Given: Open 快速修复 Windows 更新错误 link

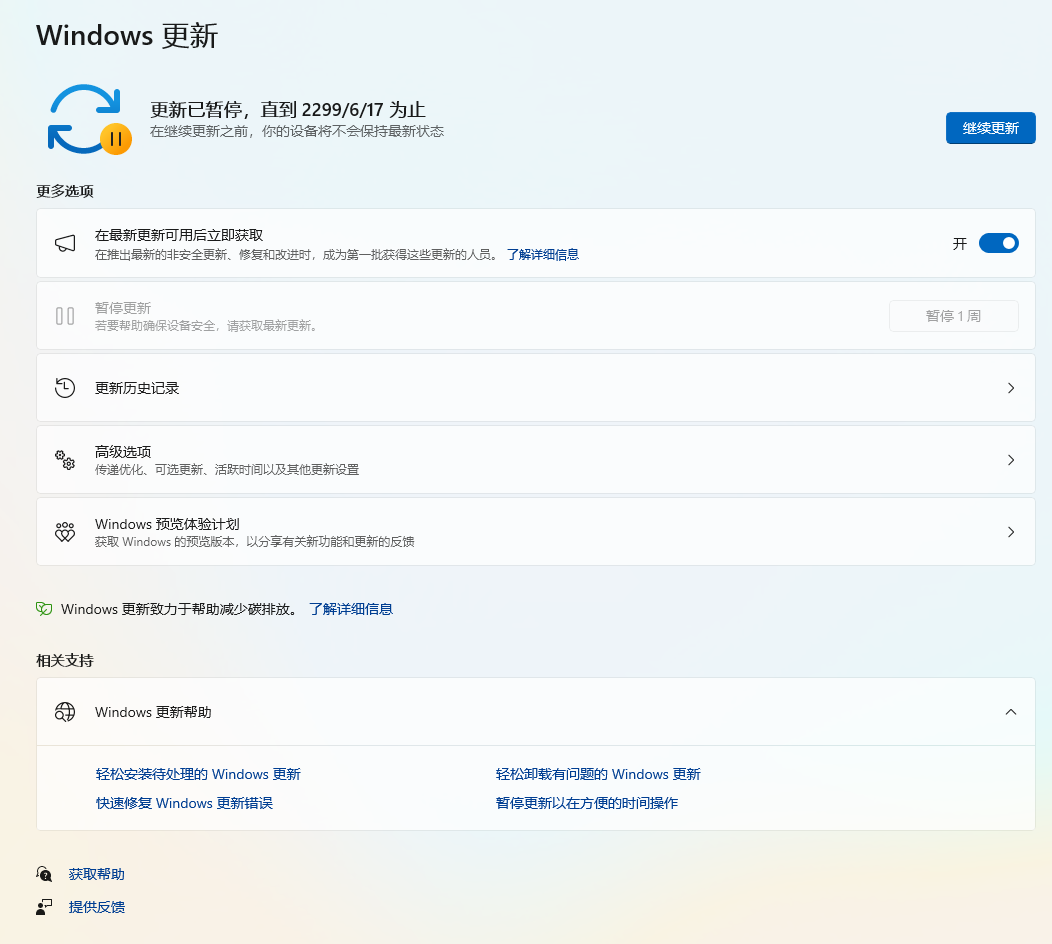Looking at the screenshot, I should click(x=184, y=803).
